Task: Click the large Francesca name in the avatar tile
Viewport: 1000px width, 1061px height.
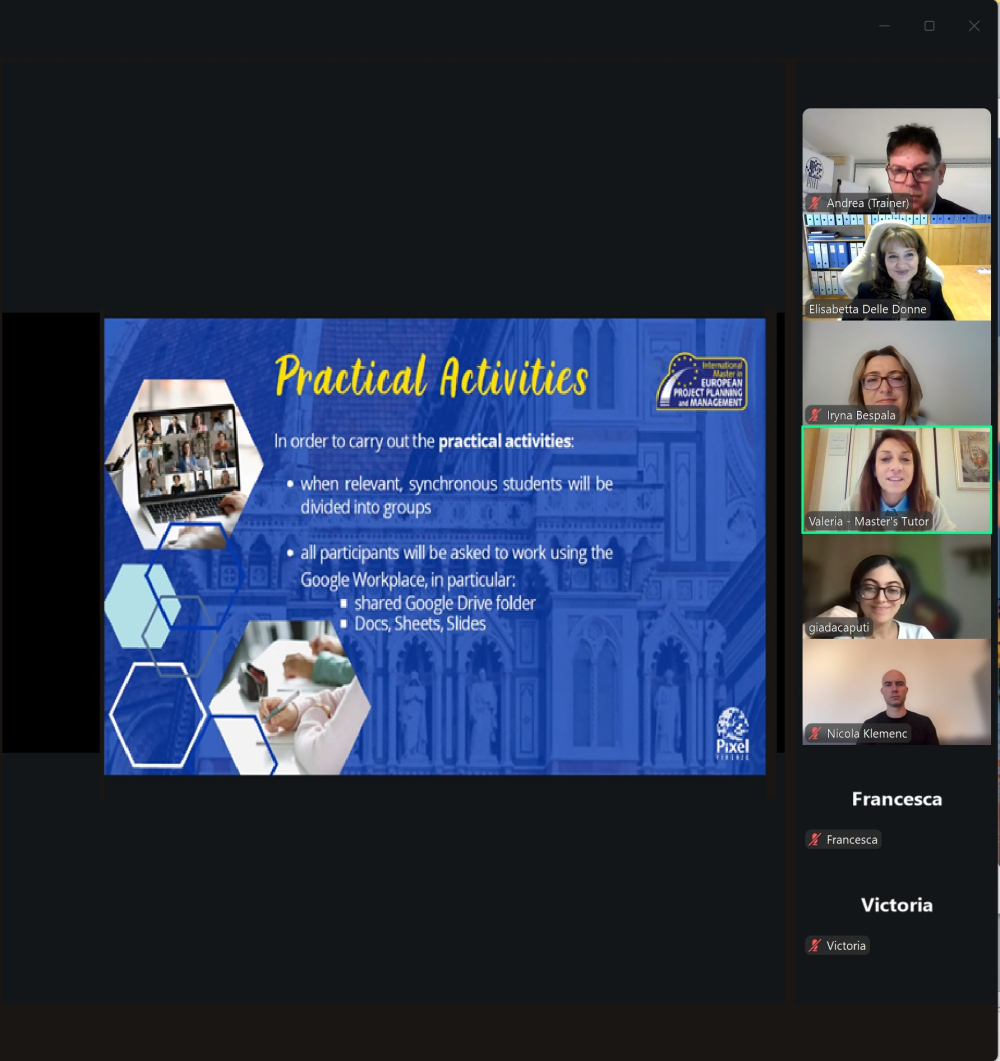Action: [896, 799]
